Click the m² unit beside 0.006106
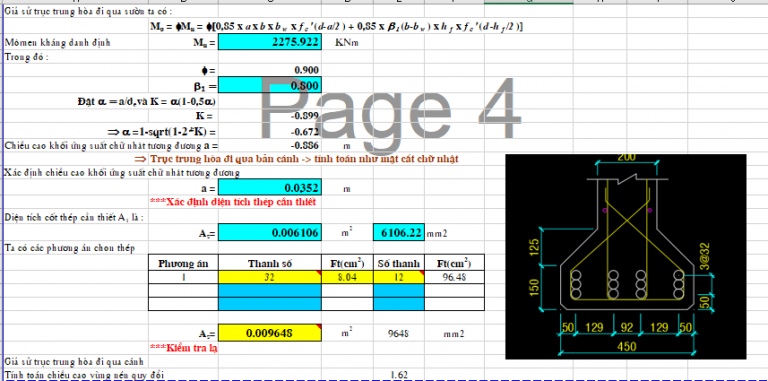This screenshot has height=381, width=768. pos(347,233)
